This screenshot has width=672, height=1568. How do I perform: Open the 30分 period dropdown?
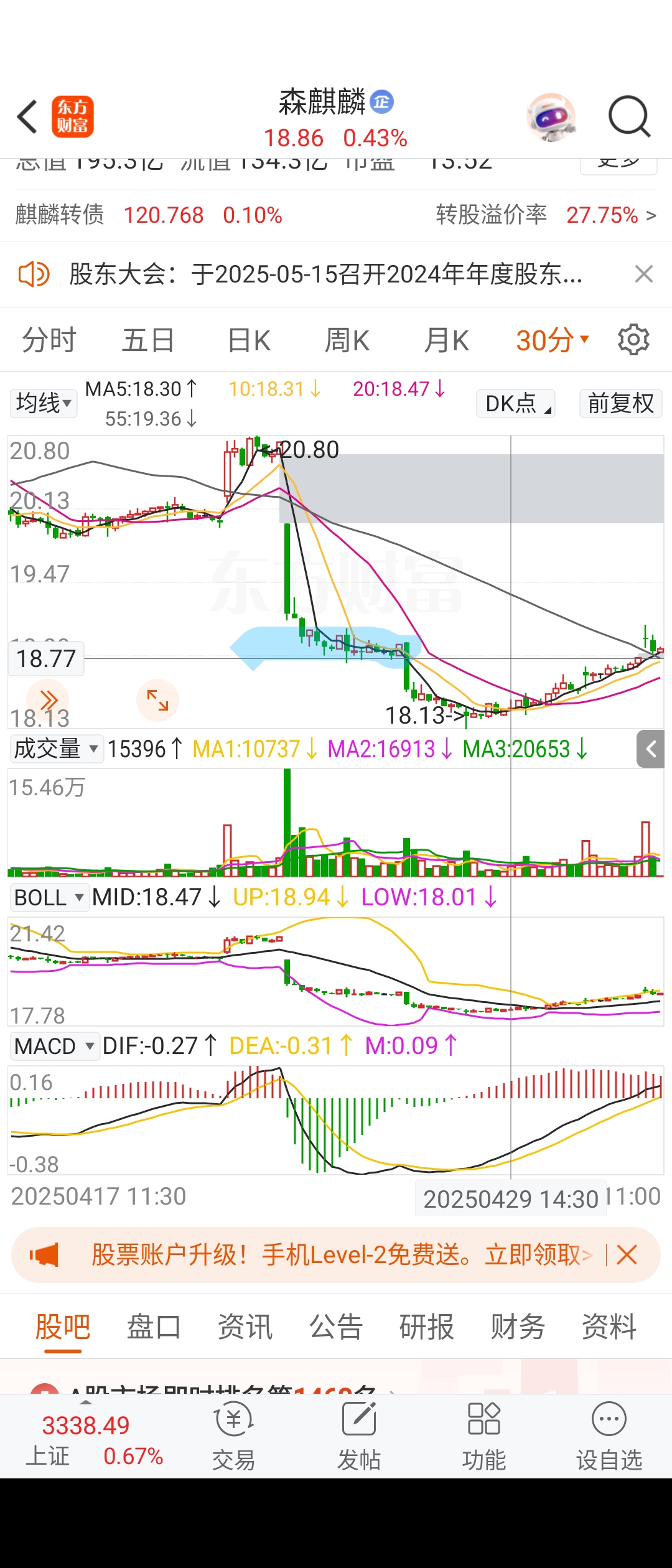(553, 340)
